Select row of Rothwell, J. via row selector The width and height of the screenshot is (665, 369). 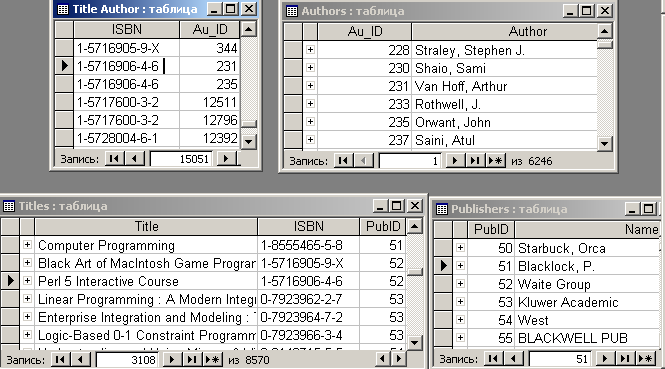[293, 104]
